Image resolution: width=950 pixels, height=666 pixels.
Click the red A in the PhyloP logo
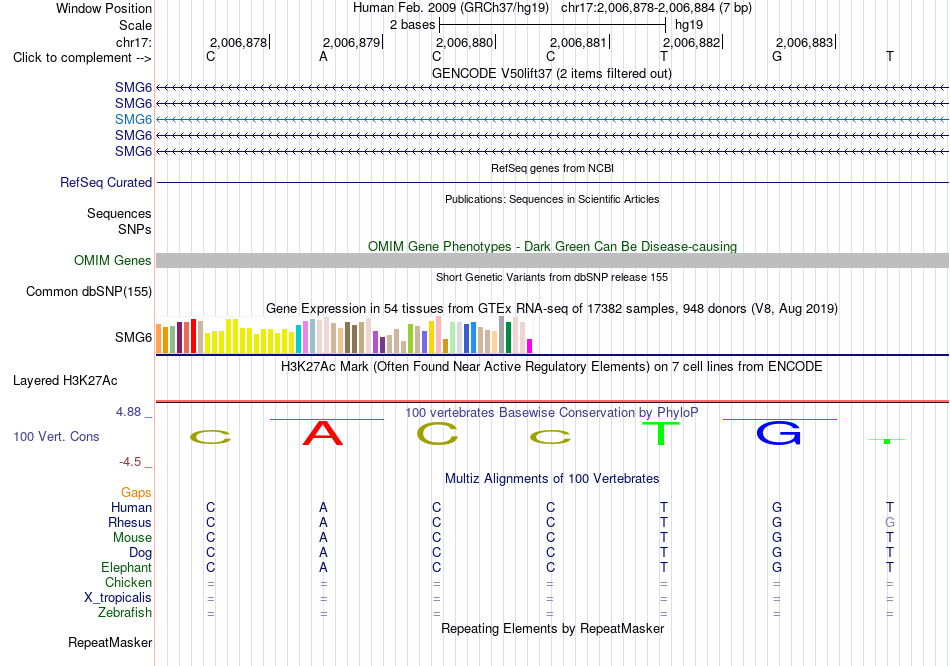[x=323, y=433]
